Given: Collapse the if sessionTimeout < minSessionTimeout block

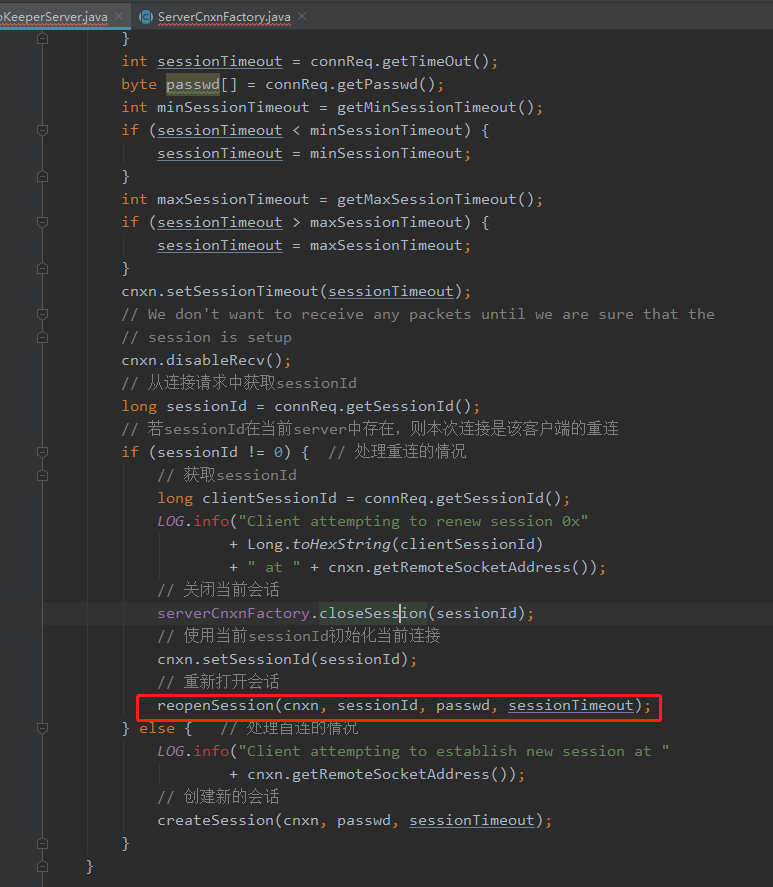Looking at the screenshot, I should 42,130.
